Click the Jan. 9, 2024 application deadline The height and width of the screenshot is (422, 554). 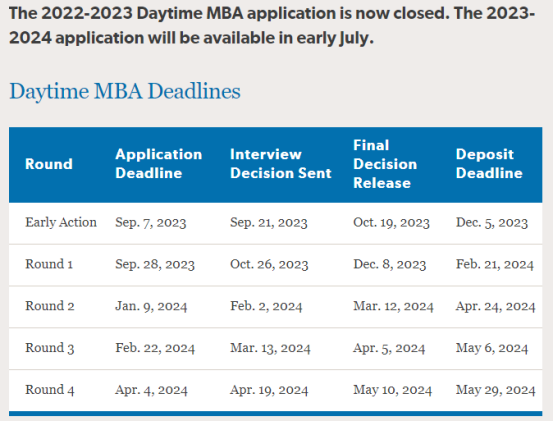click(x=151, y=306)
